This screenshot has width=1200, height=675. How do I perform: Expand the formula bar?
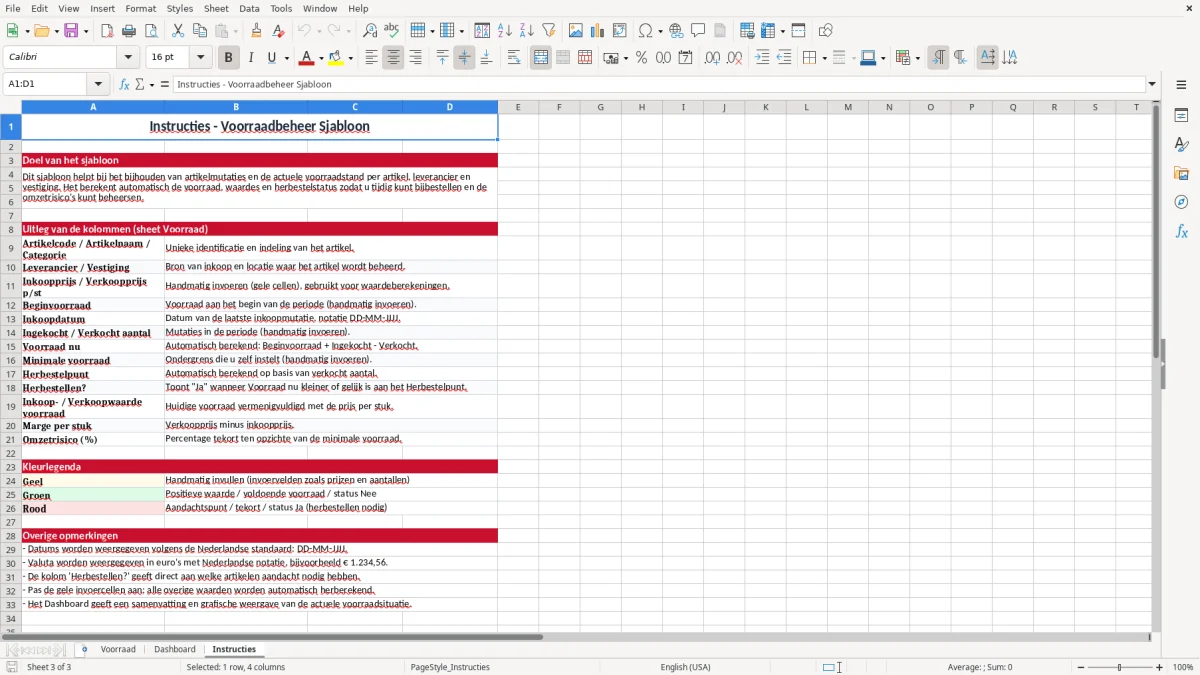point(1152,85)
